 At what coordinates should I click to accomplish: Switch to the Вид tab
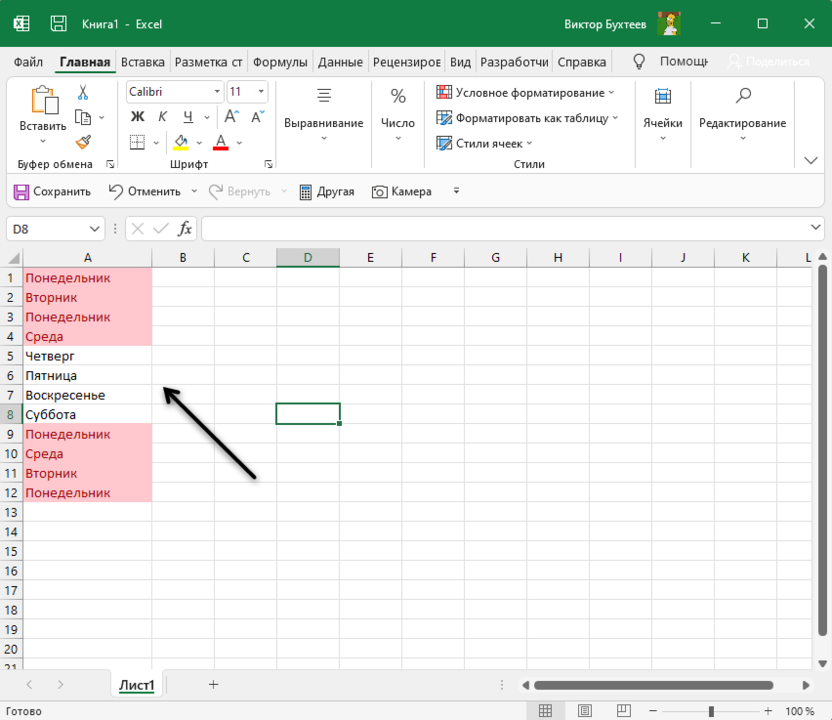point(460,62)
